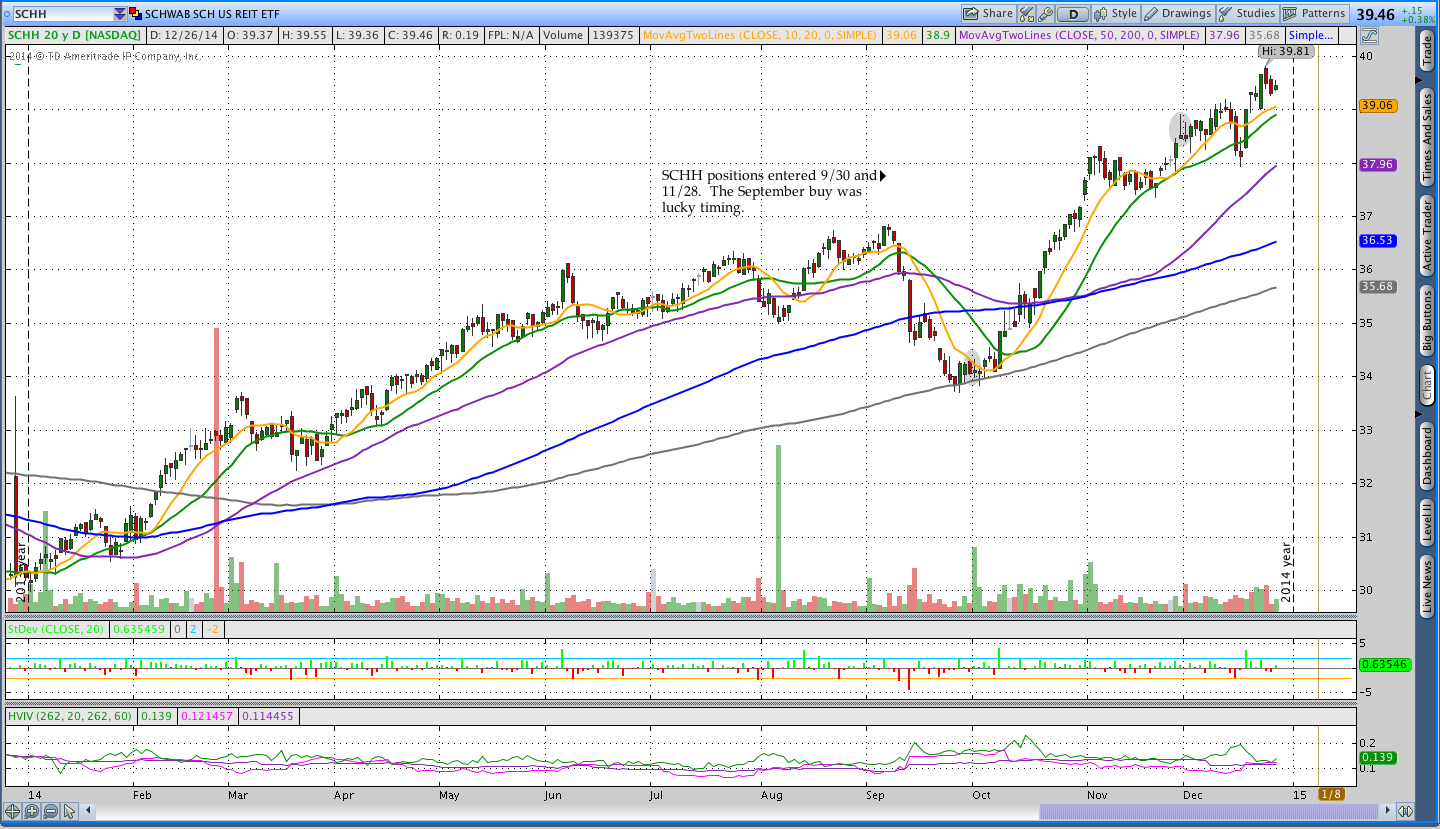Click the Patterns chart icon
1440x829 pixels.
click(x=1291, y=14)
